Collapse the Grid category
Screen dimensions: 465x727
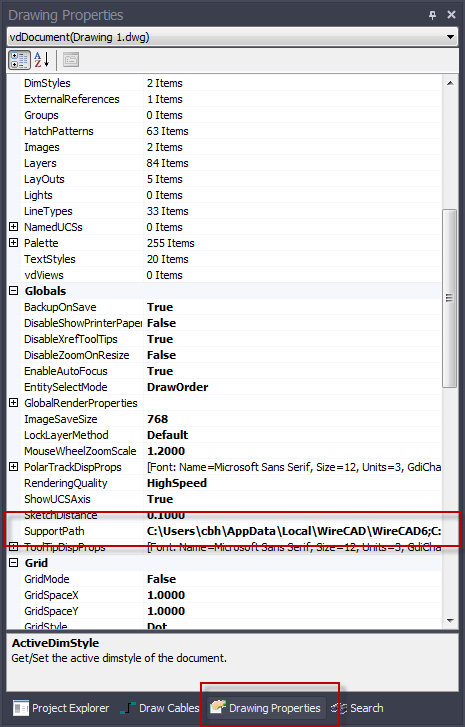click(14, 562)
